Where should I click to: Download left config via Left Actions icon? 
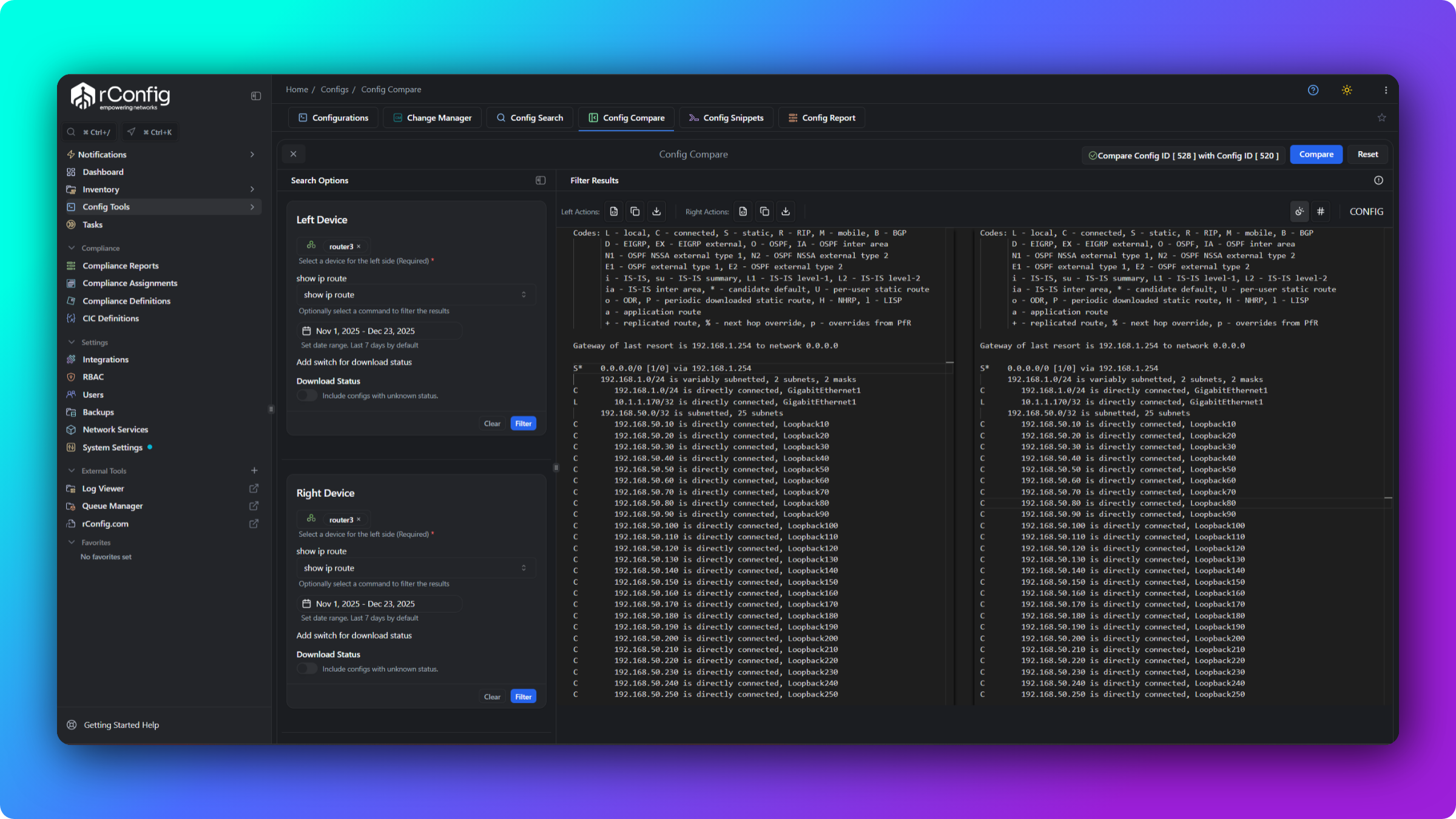pos(656,211)
